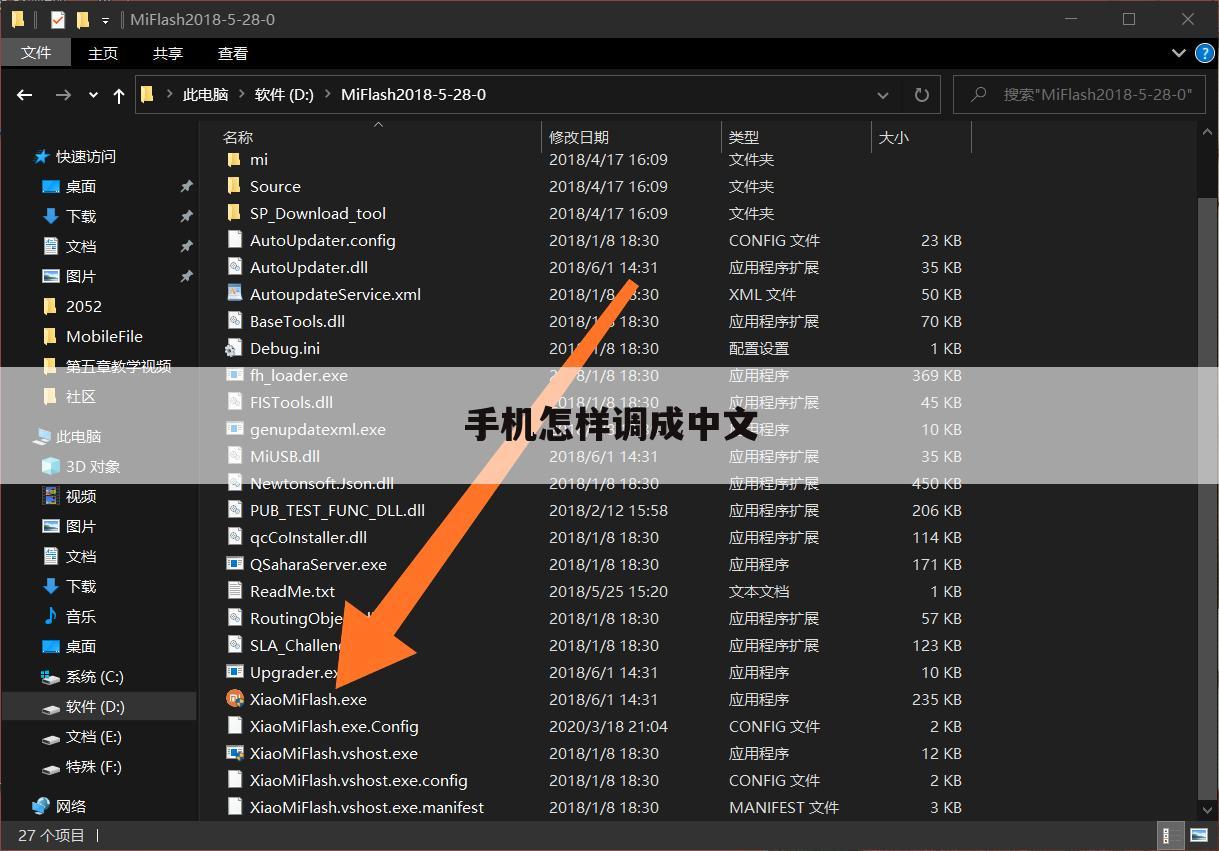Select AutoUpdater.dll file icon
Image resolution: width=1219 pixels, height=851 pixels.
[235, 267]
